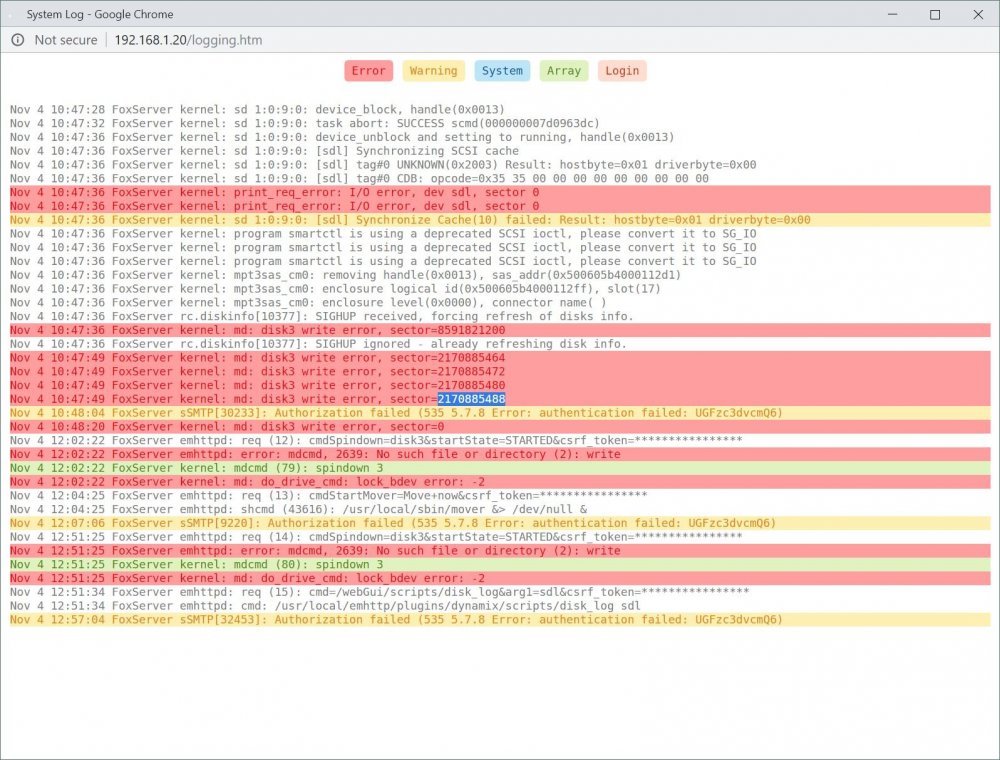1000x760 pixels.
Task: Click line Synchronizing SCSI cache
Action: pyautogui.click(x=264, y=151)
